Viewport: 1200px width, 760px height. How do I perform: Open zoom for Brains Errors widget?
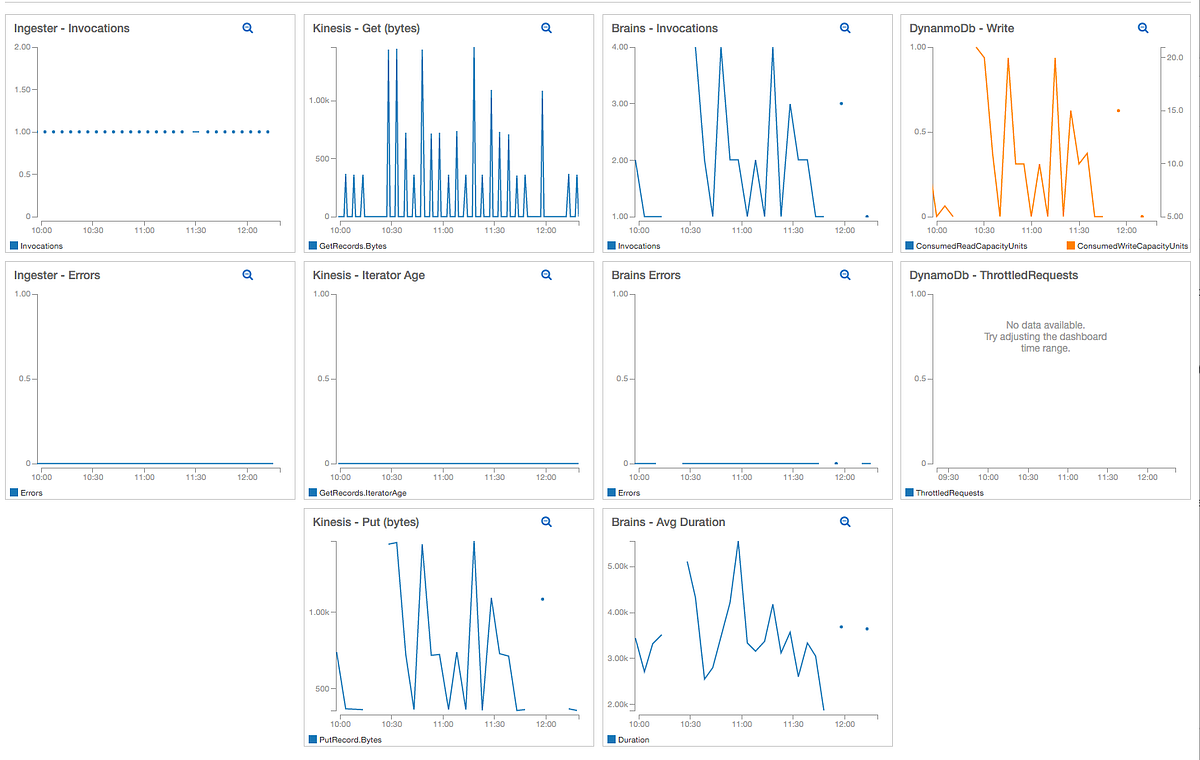click(845, 275)
